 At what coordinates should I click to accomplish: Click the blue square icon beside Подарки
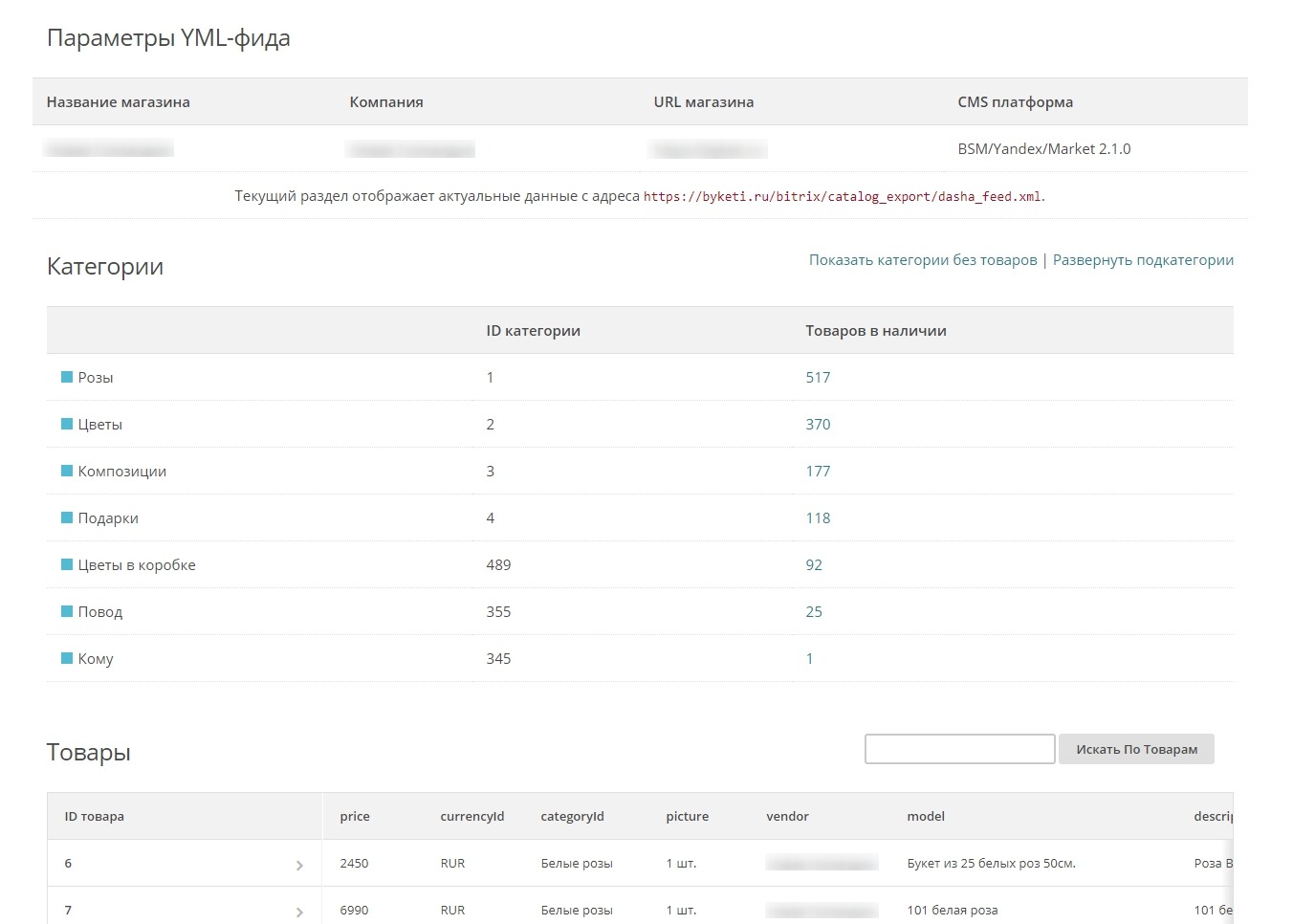67,517
